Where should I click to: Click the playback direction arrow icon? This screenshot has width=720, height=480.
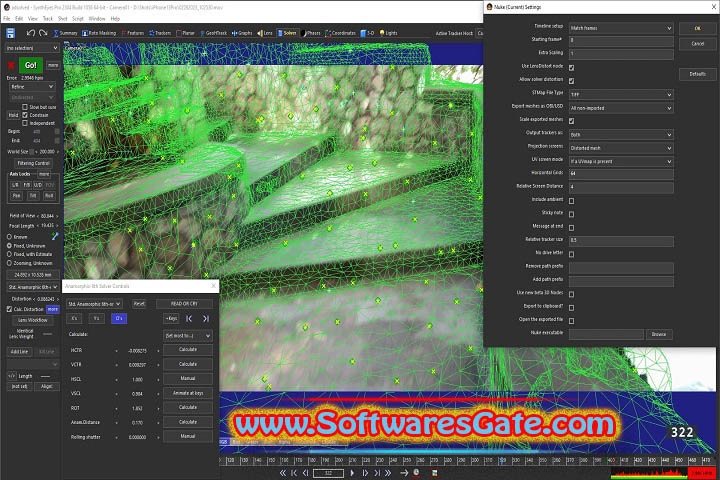click(x=404, y=473)
